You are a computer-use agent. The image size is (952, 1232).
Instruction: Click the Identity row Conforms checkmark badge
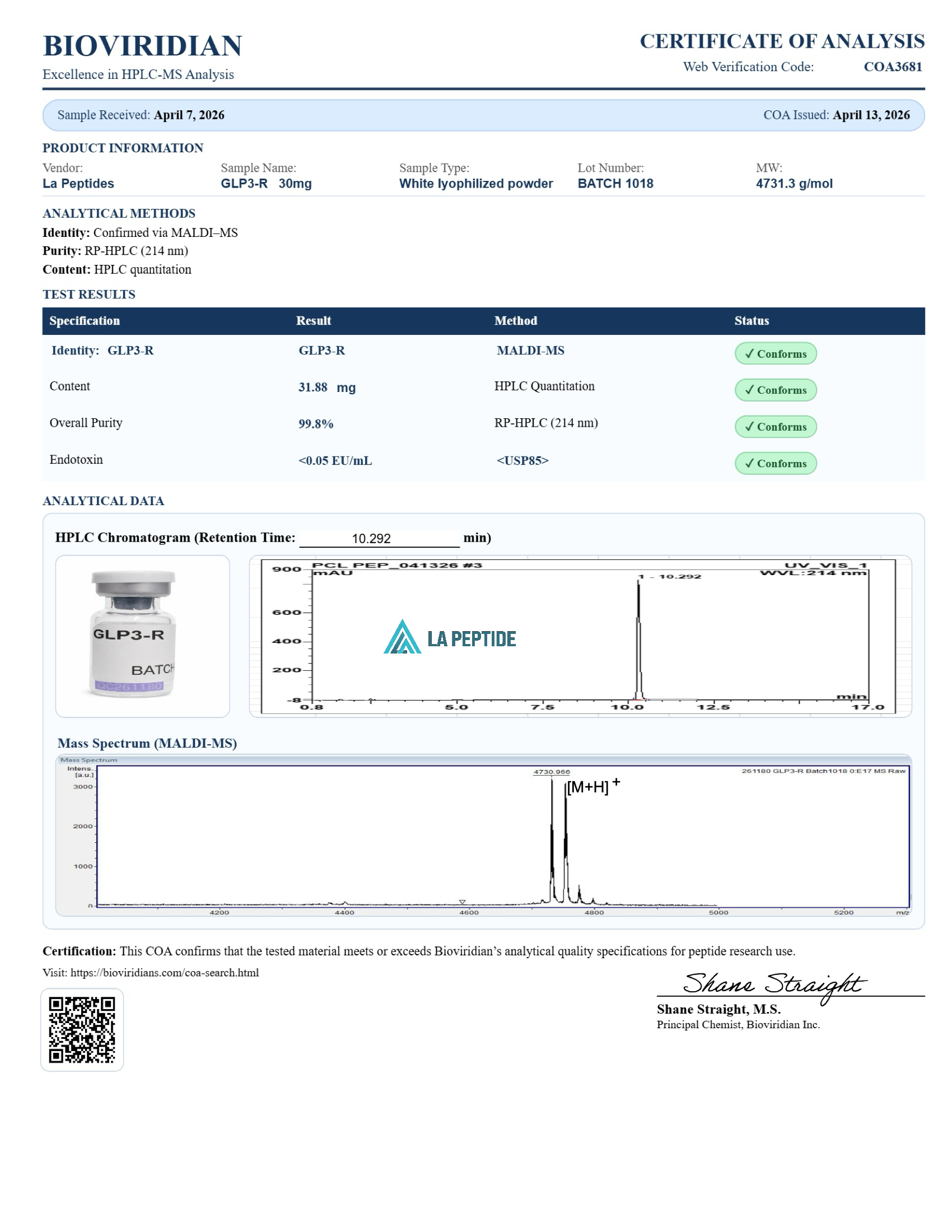(775, 354)
